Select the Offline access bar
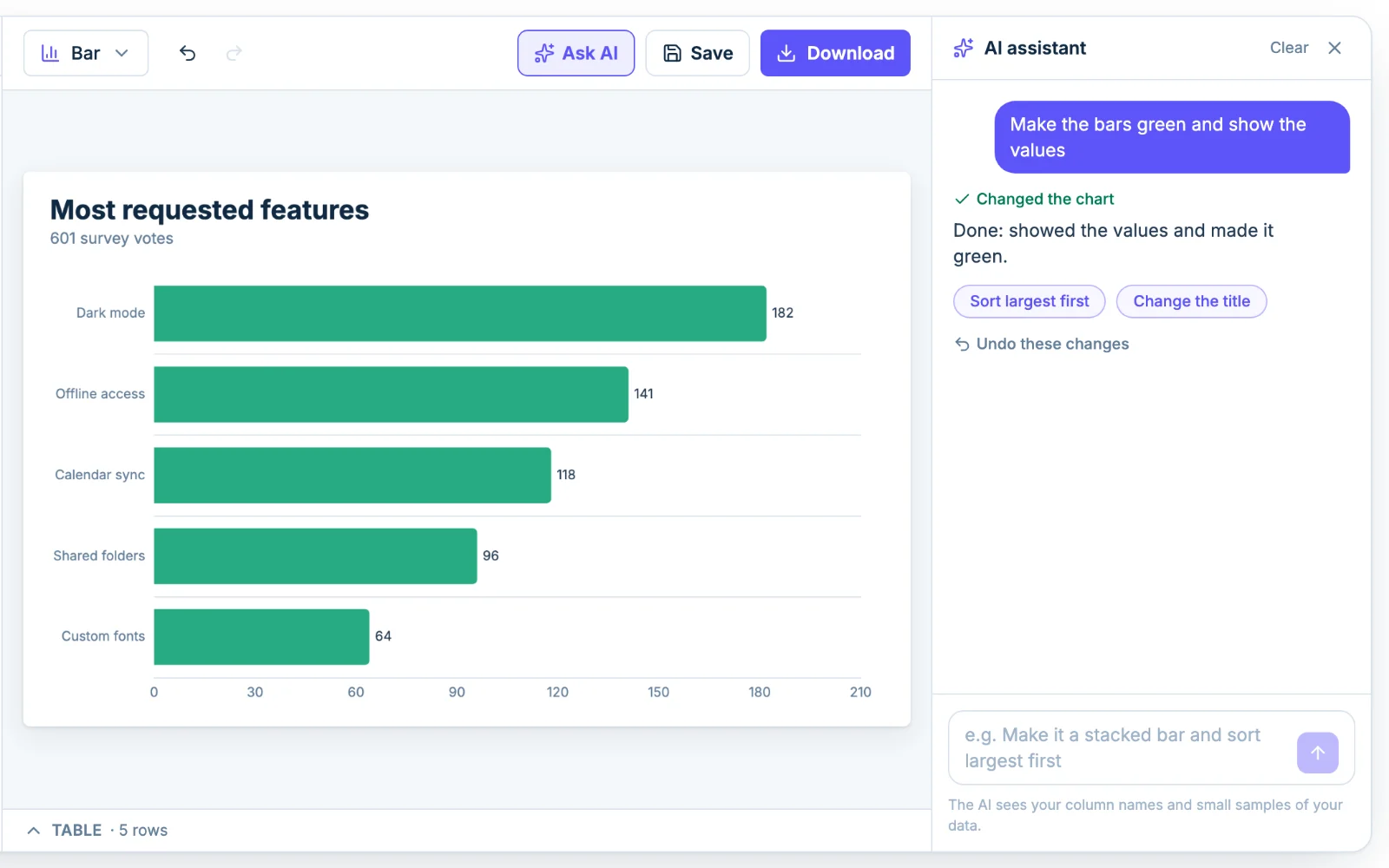 pyautogui.click(x=392, y=394)
